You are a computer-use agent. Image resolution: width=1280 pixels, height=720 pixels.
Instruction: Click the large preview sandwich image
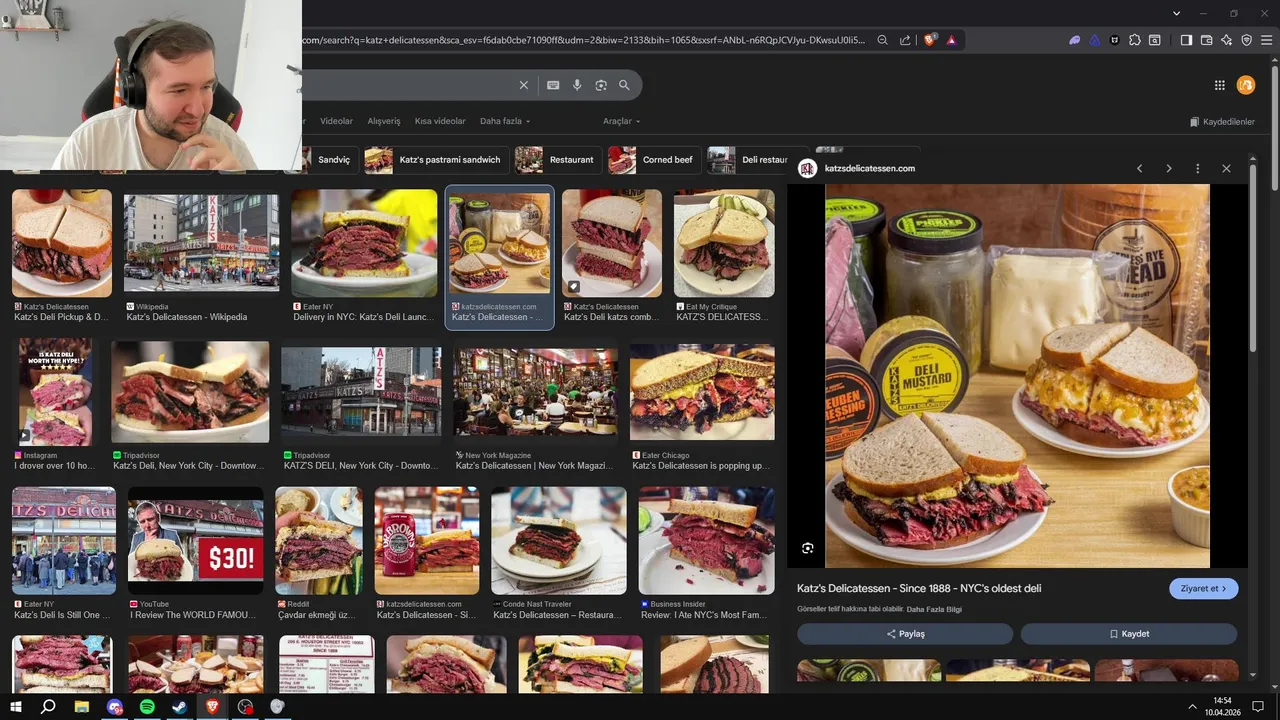[x=1017, y=376]
